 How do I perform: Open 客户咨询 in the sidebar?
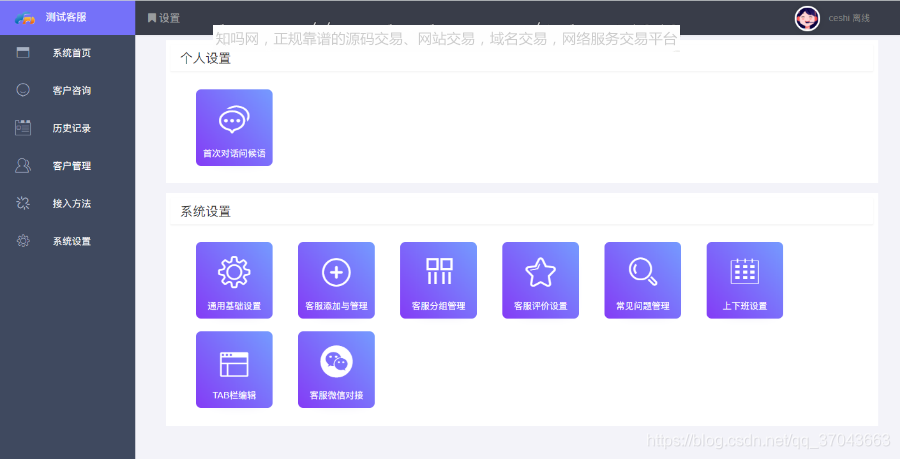[67, 90]
